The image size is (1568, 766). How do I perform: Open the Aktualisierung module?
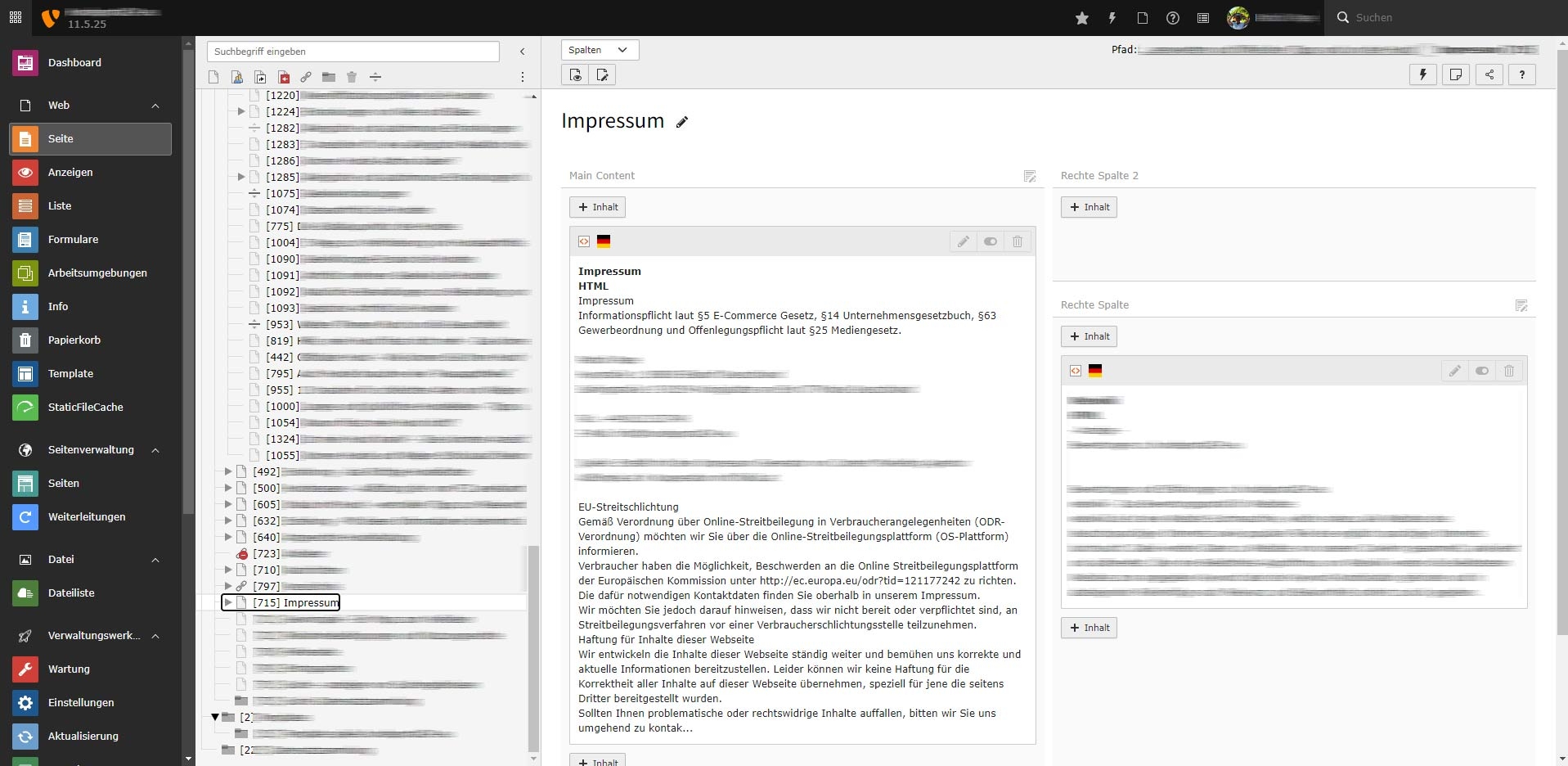point(90,737)
